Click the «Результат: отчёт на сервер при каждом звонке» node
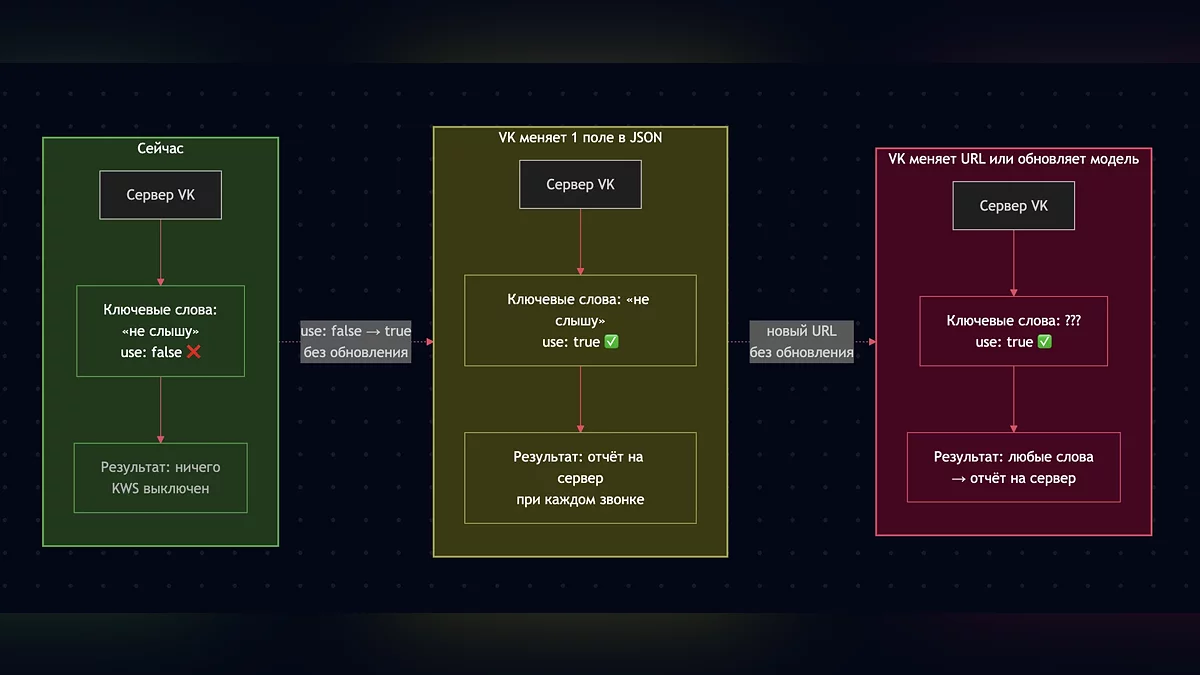 pyautogui.click(x=580, y=478)
